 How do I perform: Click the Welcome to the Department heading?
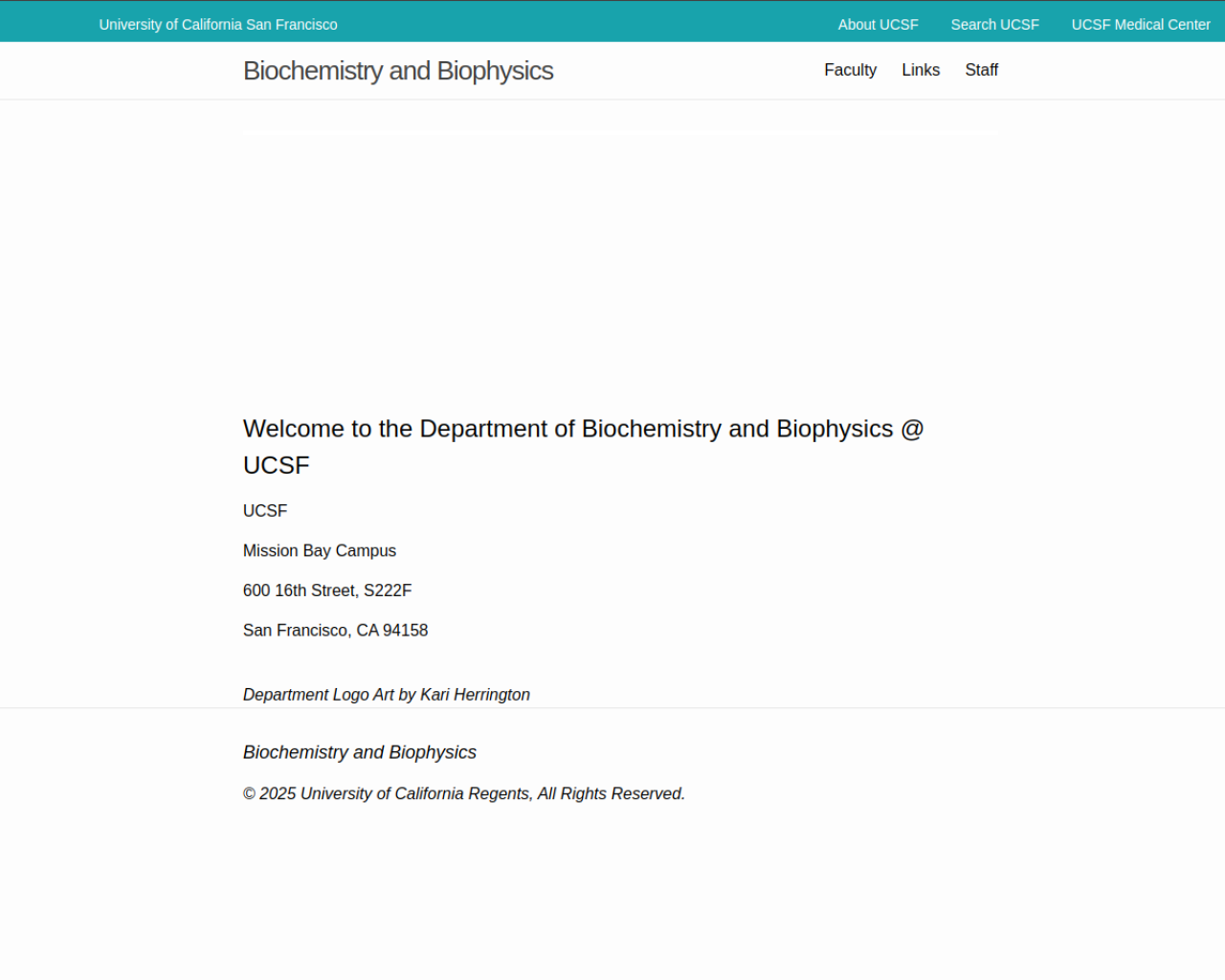click(584, 447)
